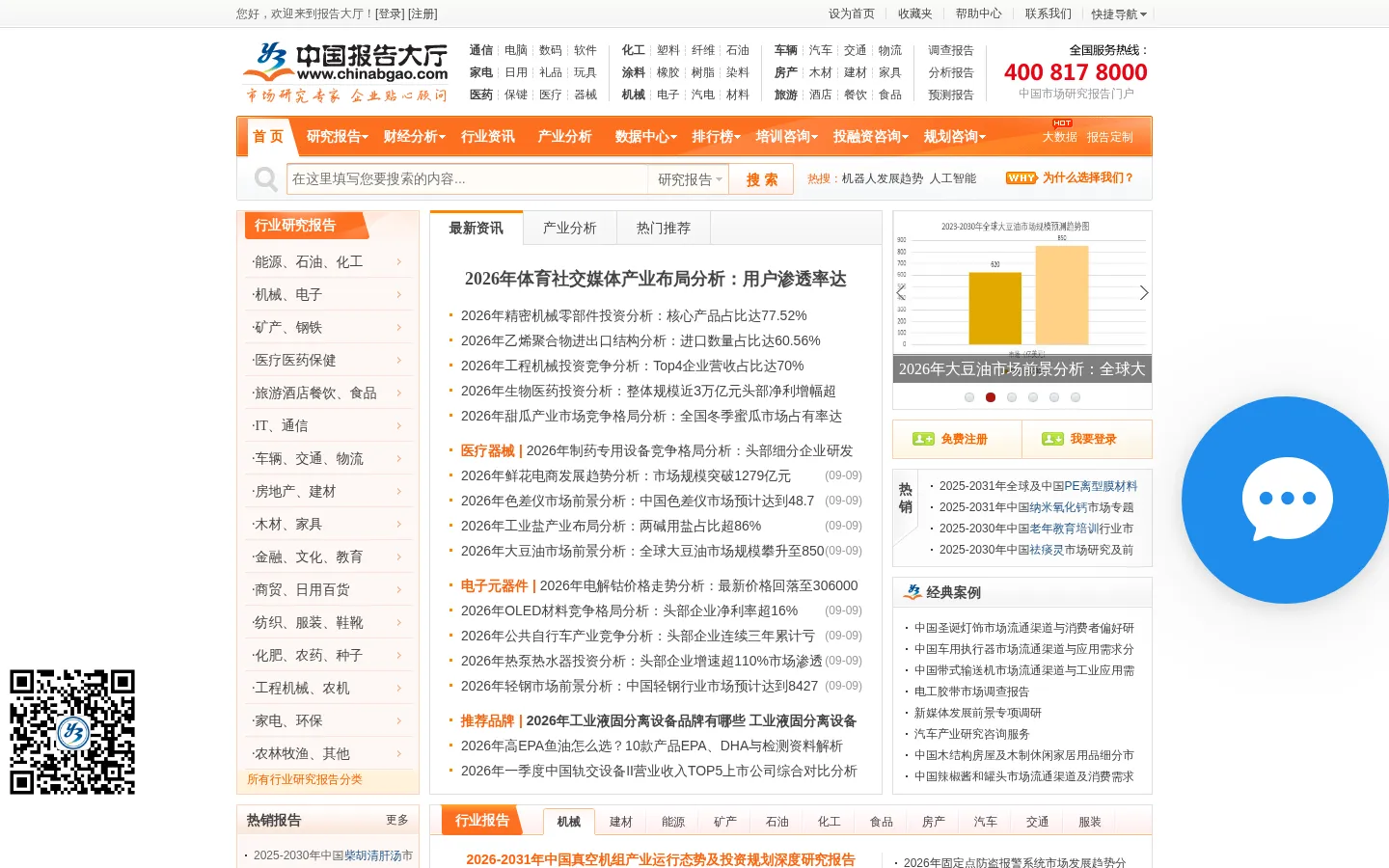Click the 经典案例 header icon
1389x868 pixels.
pyautogui.click(x=912, y=592)
